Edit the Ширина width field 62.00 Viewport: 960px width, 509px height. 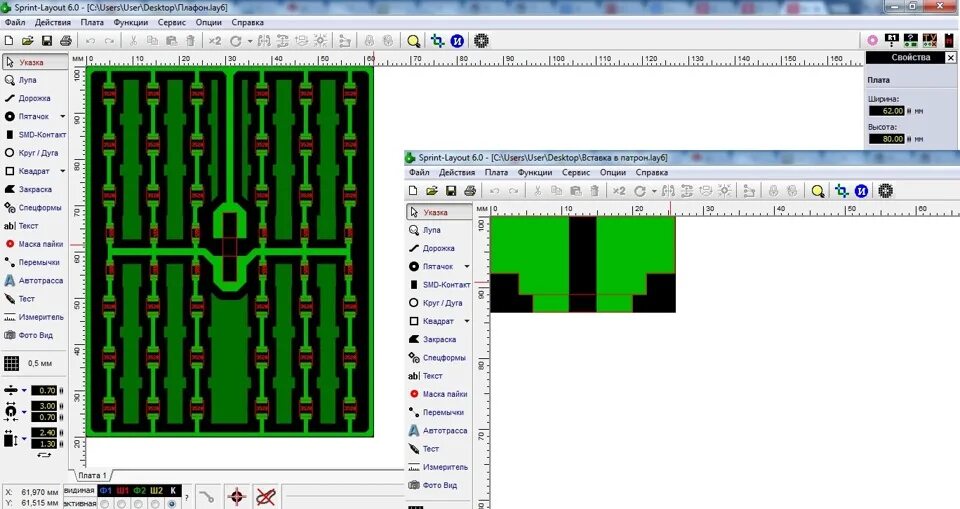point(887,111)
